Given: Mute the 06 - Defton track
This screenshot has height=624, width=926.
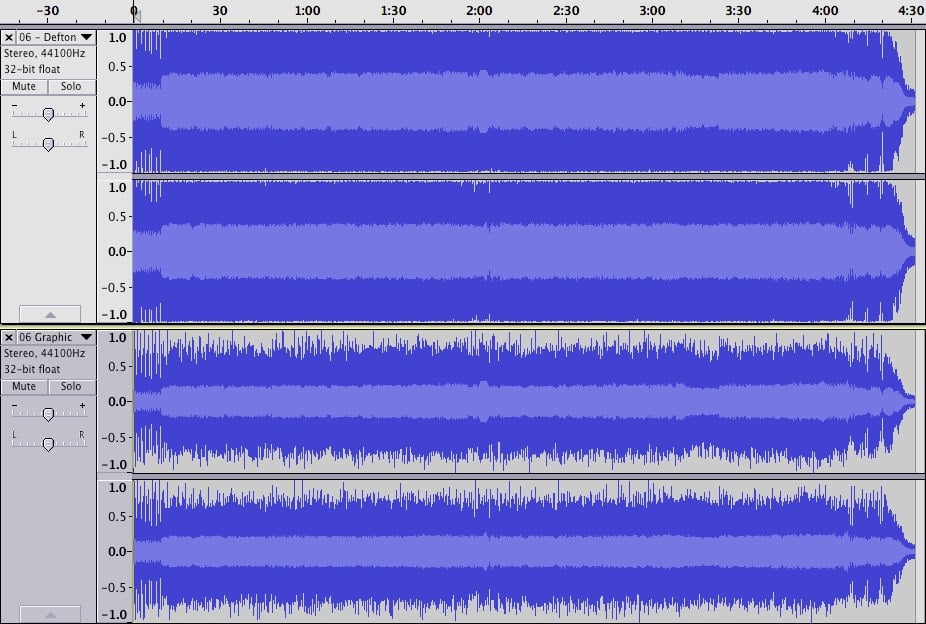Looking at the screenshot, I should [24, 86].
